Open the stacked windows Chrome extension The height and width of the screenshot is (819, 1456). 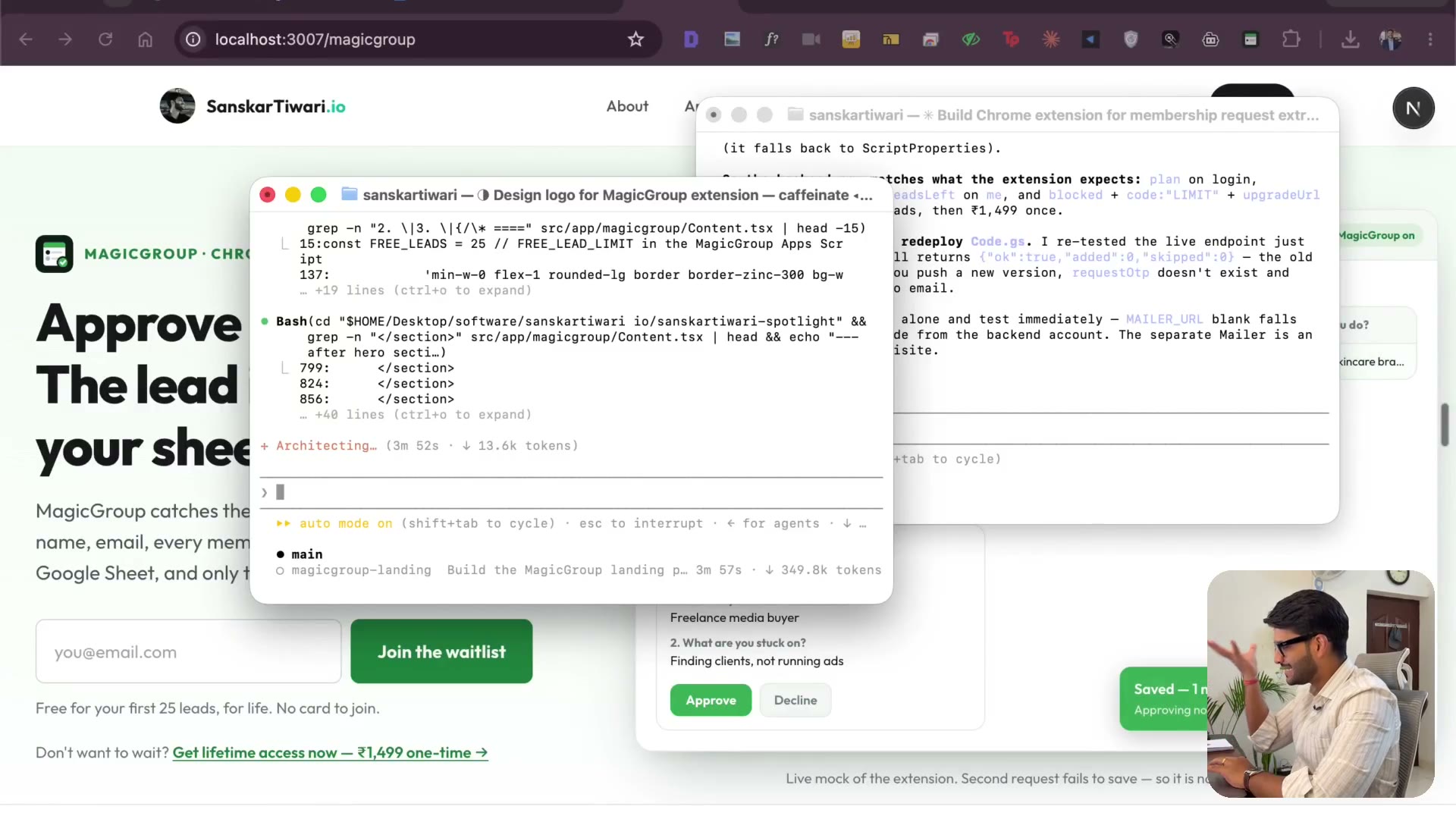click(930, 39)
